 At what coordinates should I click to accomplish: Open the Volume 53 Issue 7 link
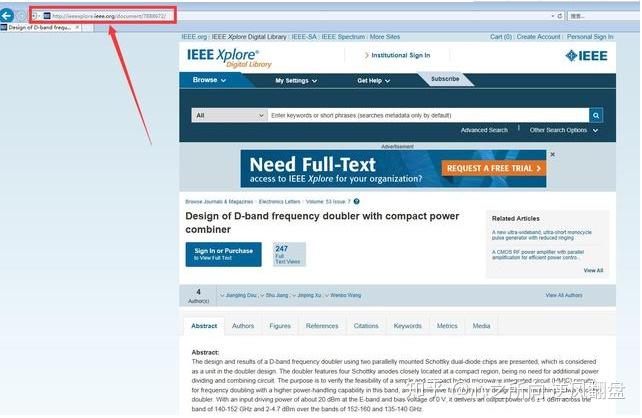tap(328, 202)
